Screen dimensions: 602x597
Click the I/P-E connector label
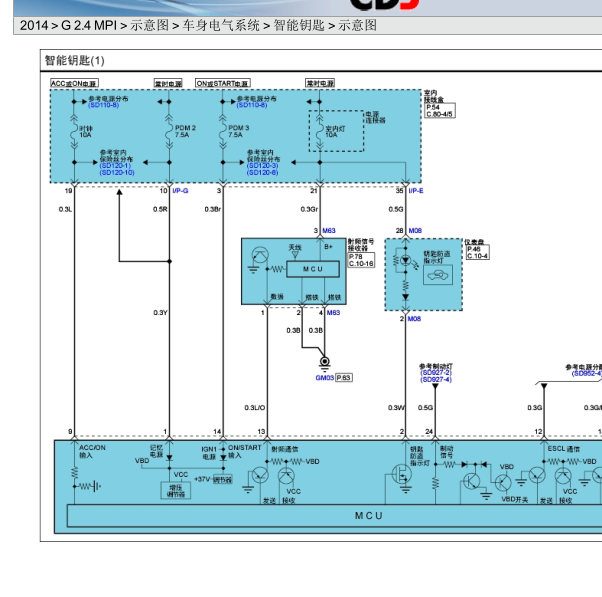click(416, 191)
